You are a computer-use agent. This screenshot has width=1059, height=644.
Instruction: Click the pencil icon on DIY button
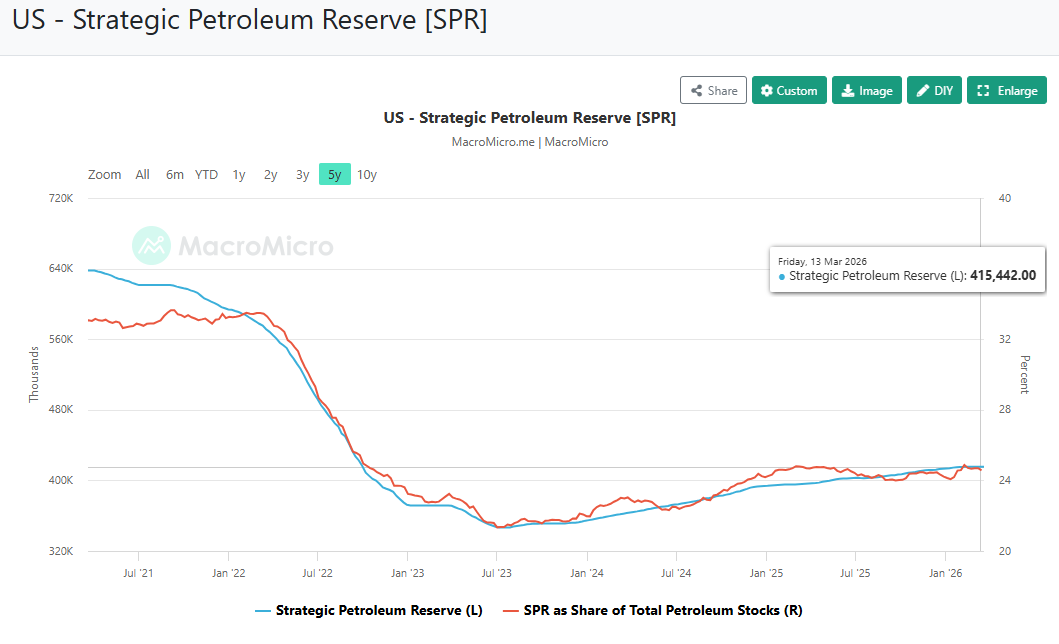point(923,90)
